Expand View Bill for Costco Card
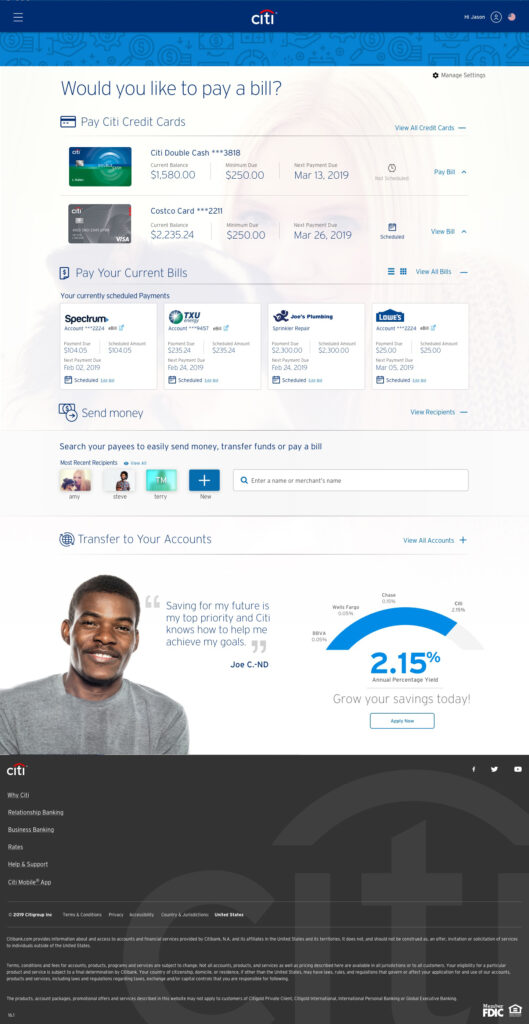This screenshot has width=529, height=1024. coord(449,231)
